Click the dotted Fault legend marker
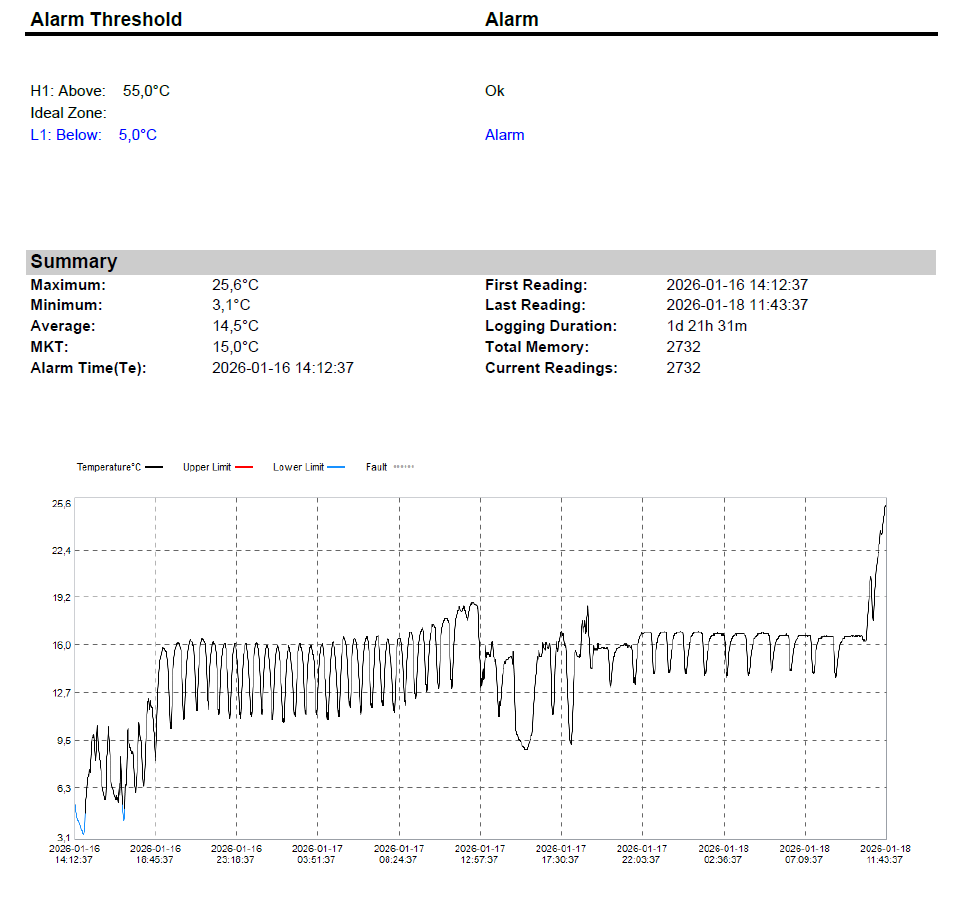960x914 pixels. click(403, 467)
